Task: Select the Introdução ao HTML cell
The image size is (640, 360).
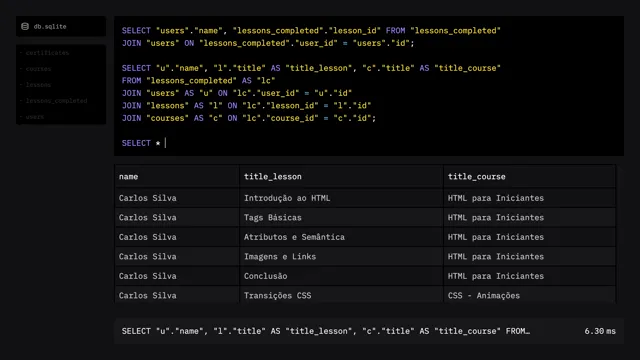Action: [341, 198]
